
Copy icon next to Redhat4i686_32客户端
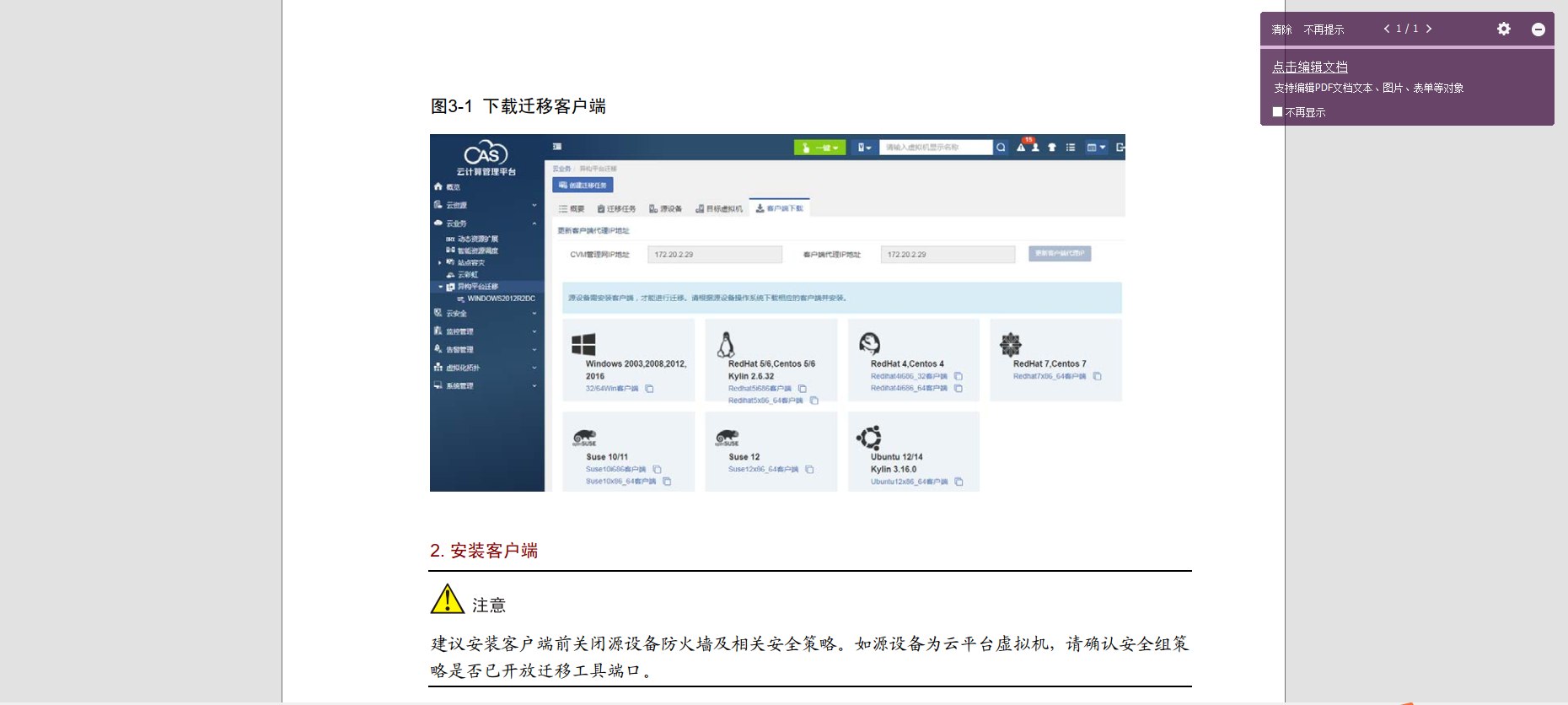pyautogui.click(x=959, y=376)
